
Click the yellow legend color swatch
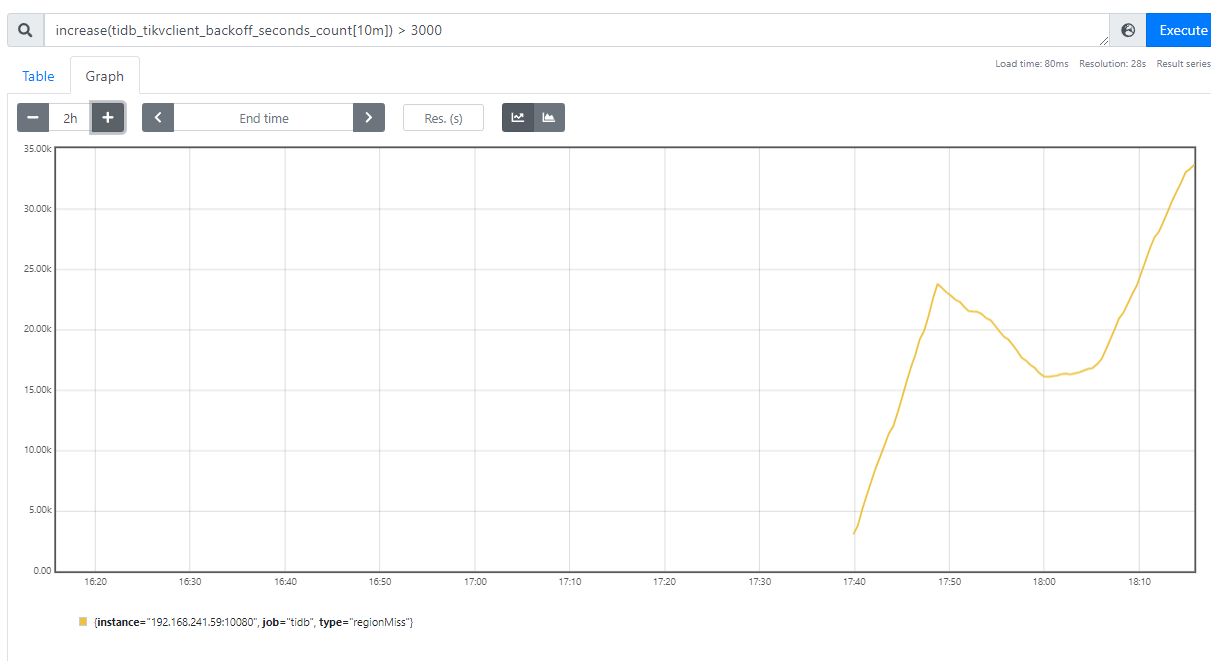83,622
